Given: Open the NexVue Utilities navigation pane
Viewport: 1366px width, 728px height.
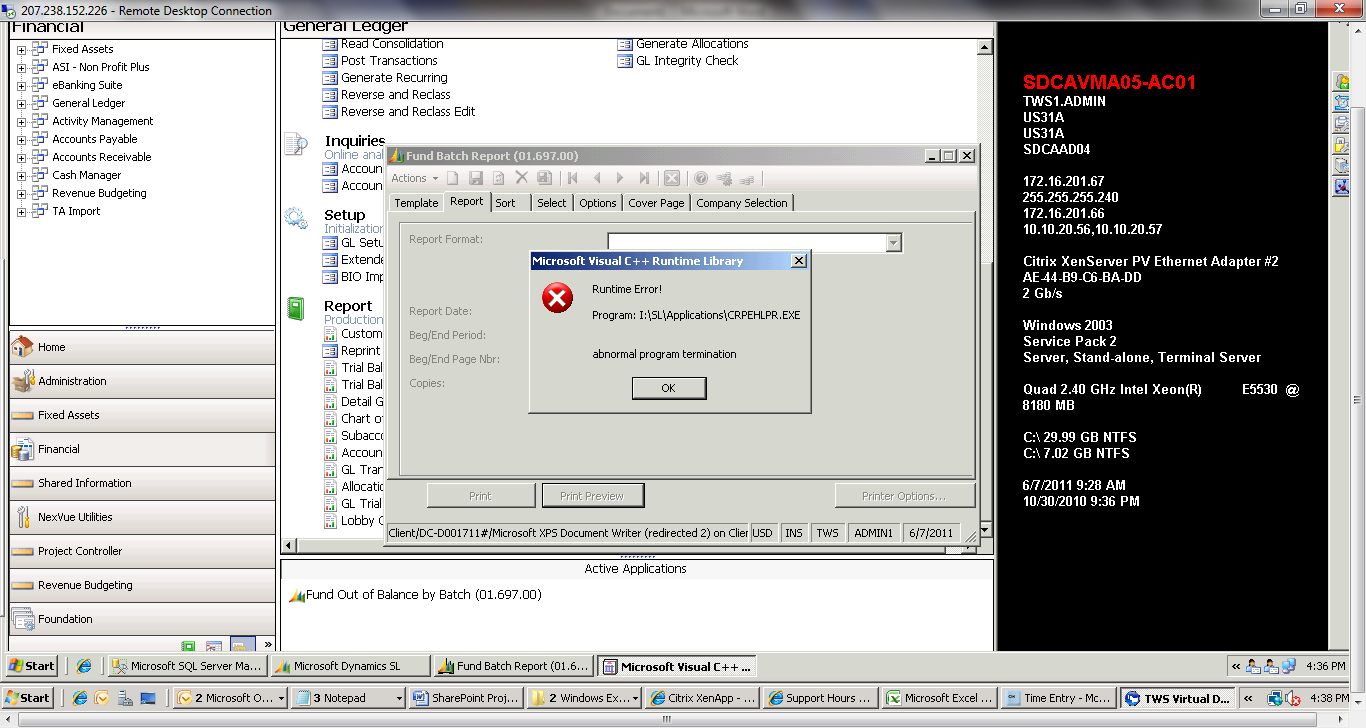Looking at the screenshot, I should tap(142, 518).
